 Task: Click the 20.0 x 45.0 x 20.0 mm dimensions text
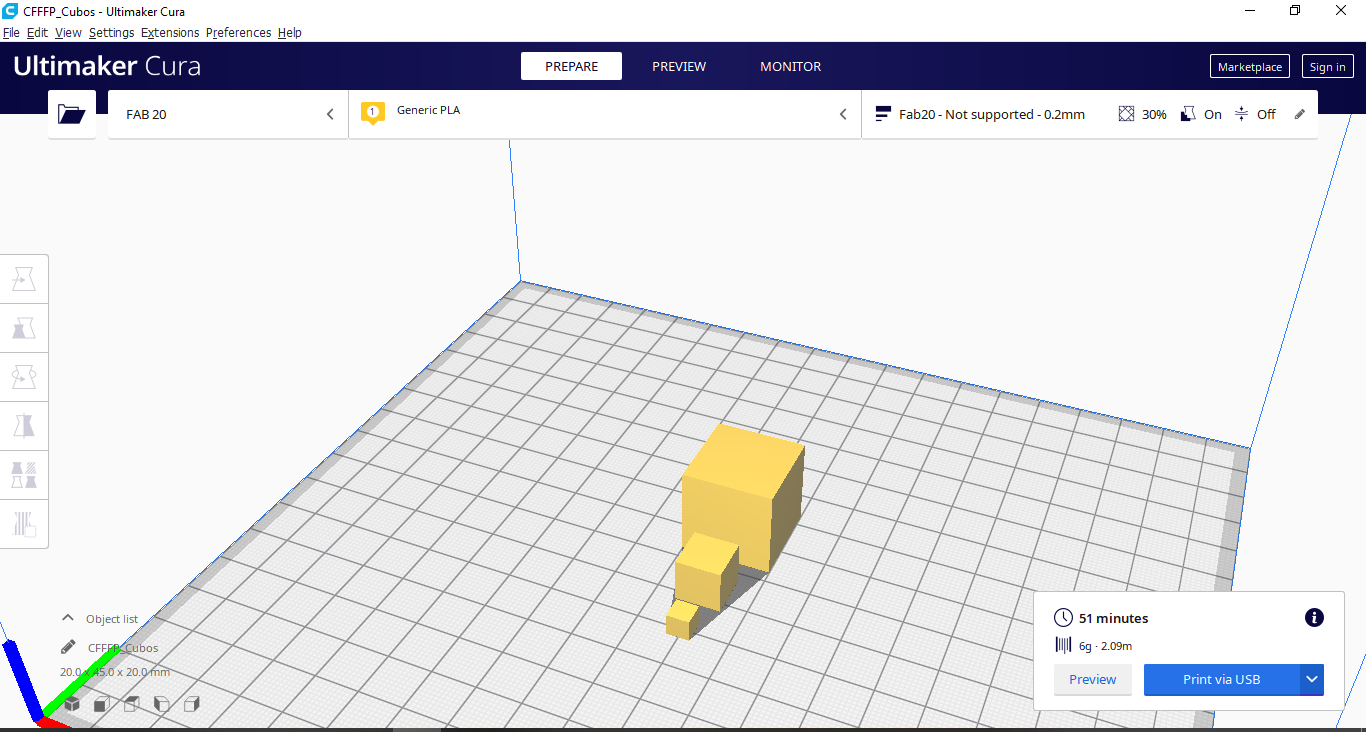[115, 672]
